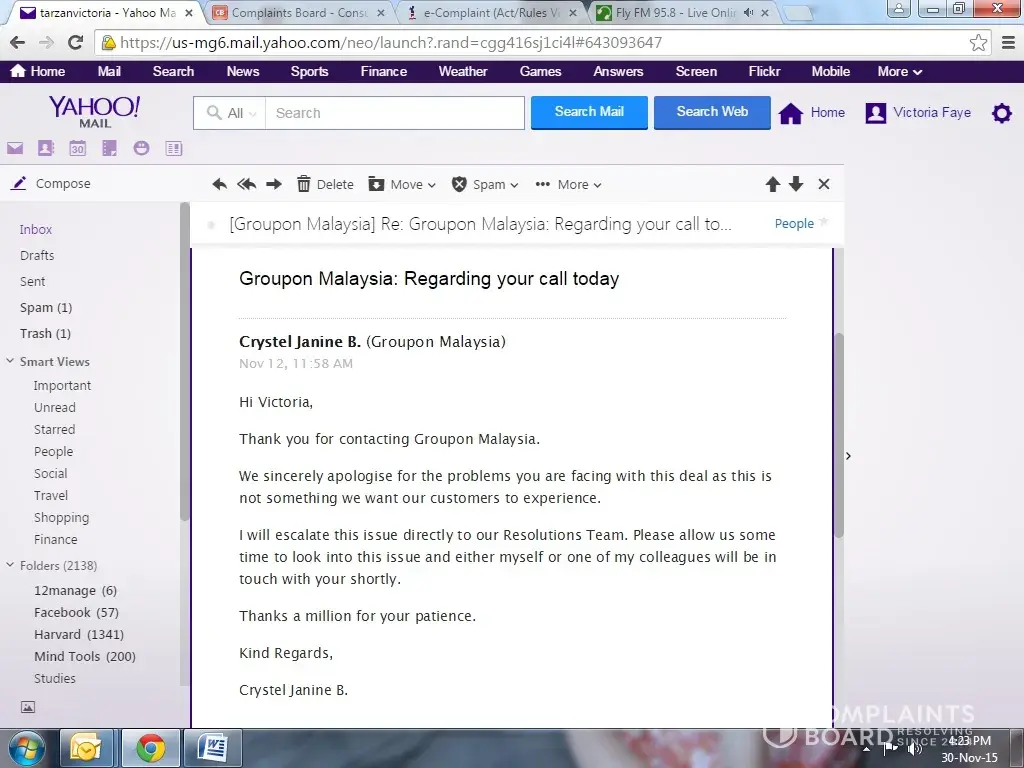Switch to the Complaints Board browser tab
Viewport: 1024px width, 768px height.
coord(298,14)
